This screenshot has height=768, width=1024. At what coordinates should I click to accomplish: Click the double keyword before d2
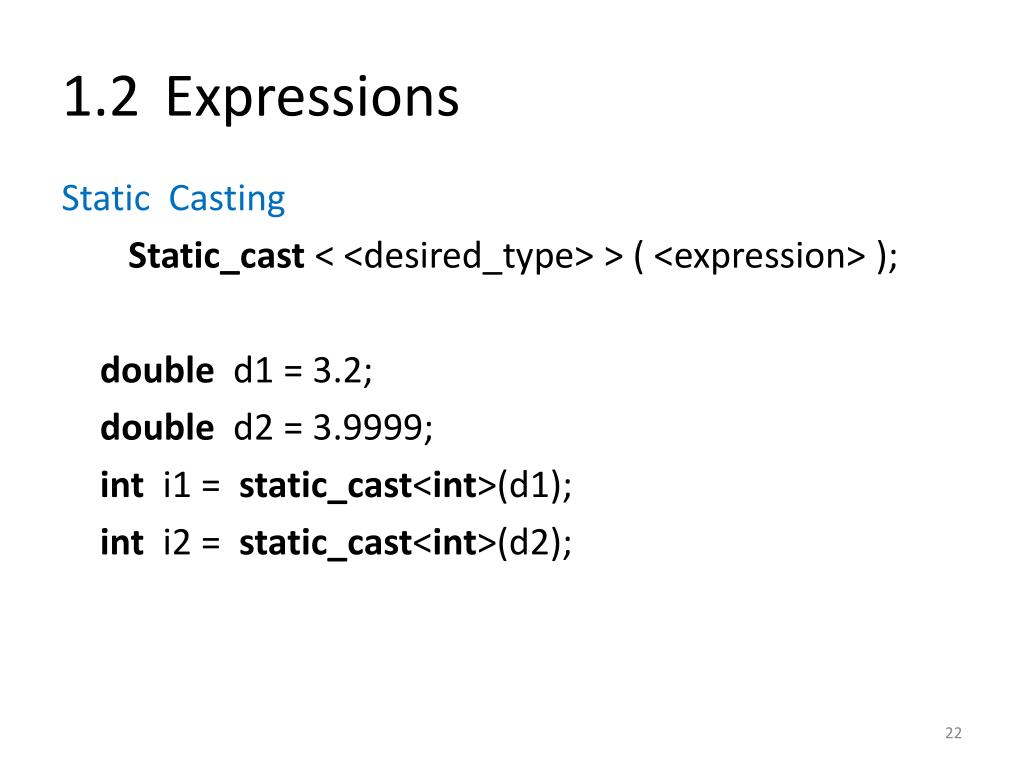pos(157,427)
